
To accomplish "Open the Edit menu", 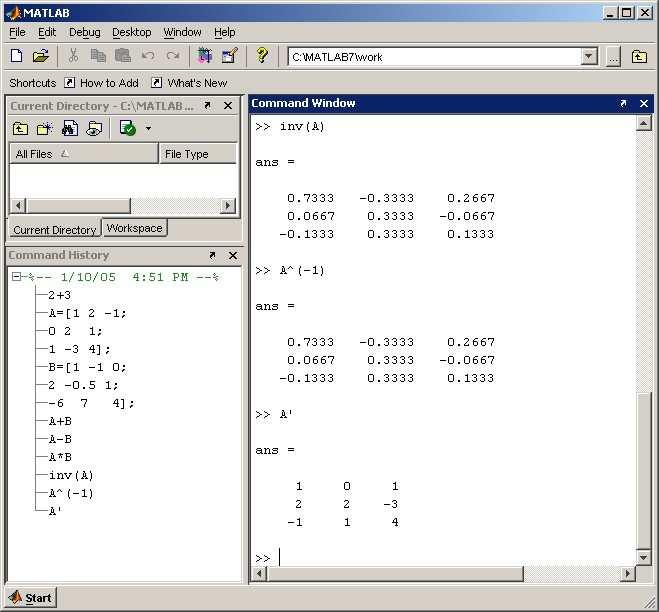I will coord(47,32).
